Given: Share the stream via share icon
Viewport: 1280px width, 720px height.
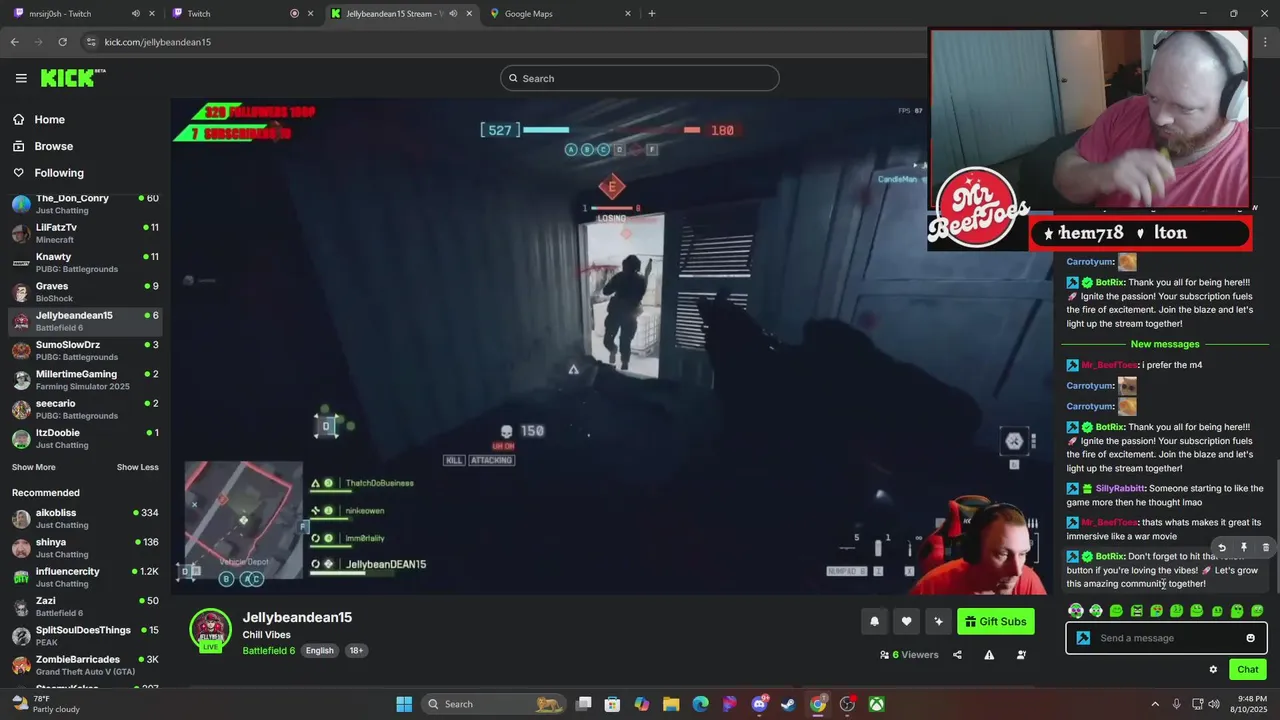Looking at the screenshot, I should 957,655.
